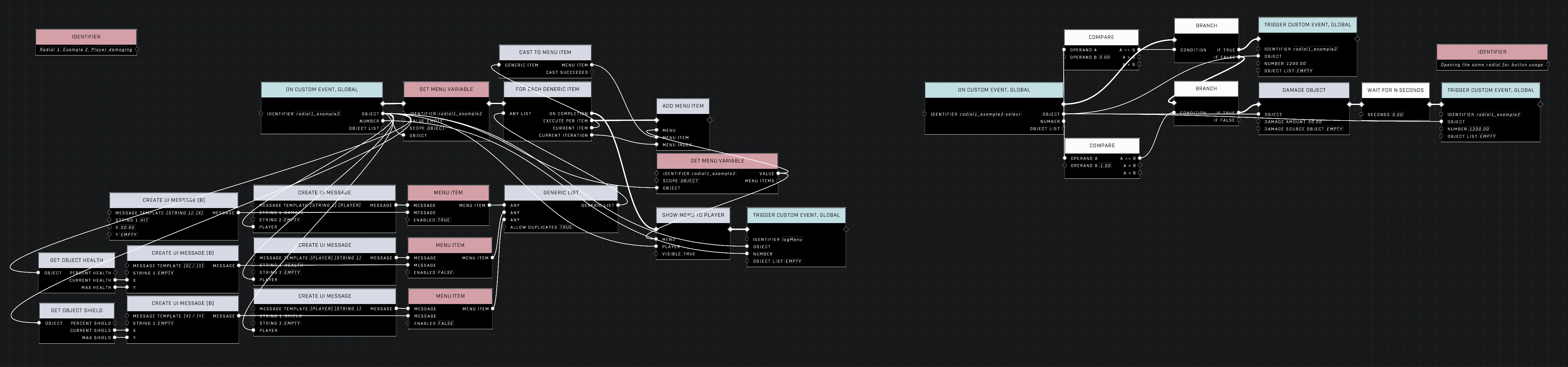Click the Damage Amount 50.00 value field

(1315, 121)
